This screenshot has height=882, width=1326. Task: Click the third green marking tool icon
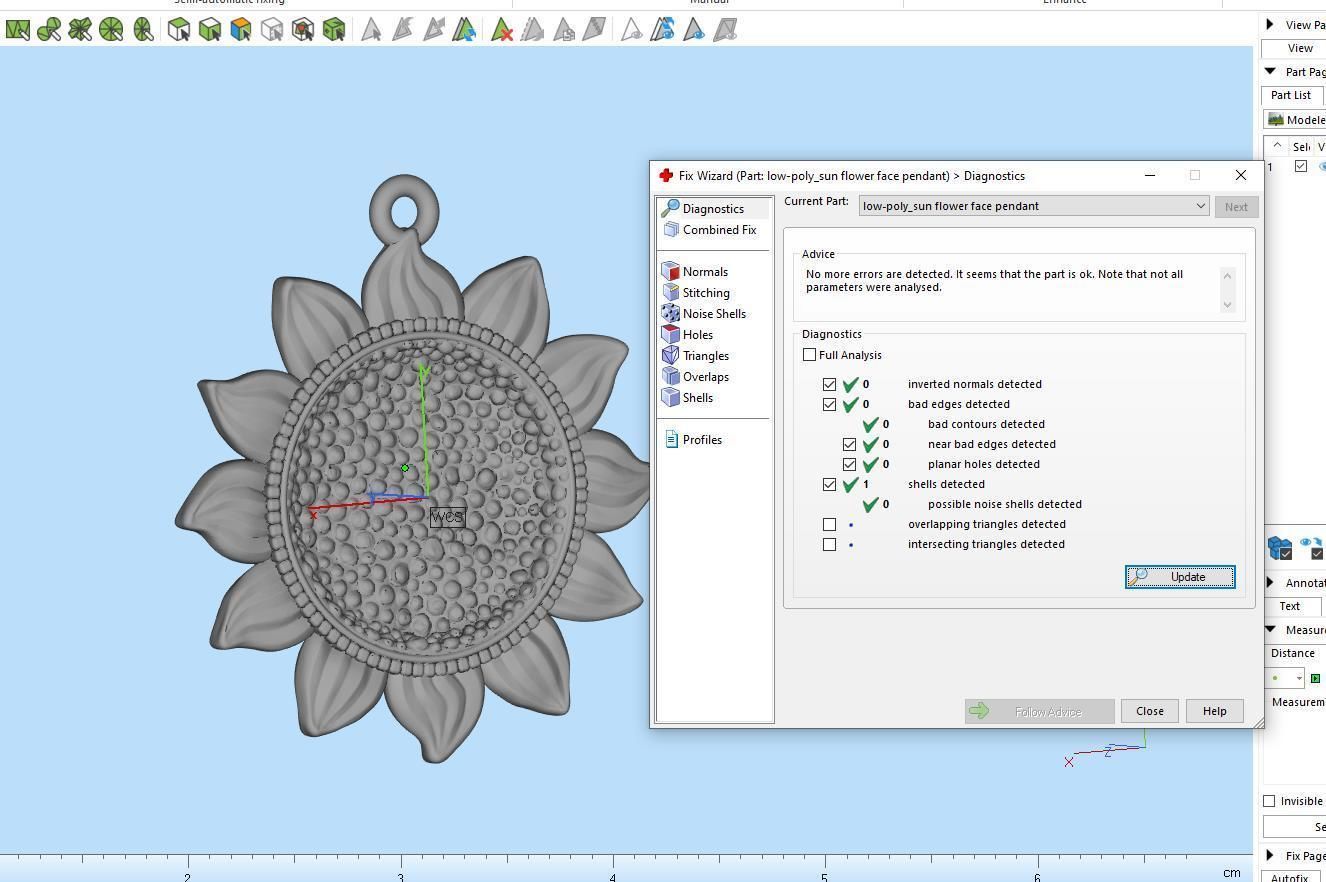pos(80,30)
